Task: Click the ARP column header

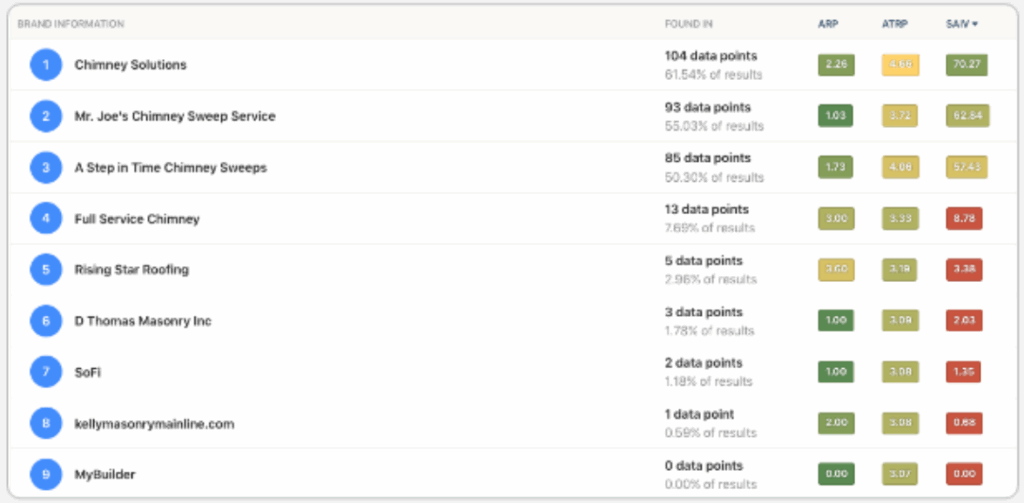Action: tap(828, 23)
